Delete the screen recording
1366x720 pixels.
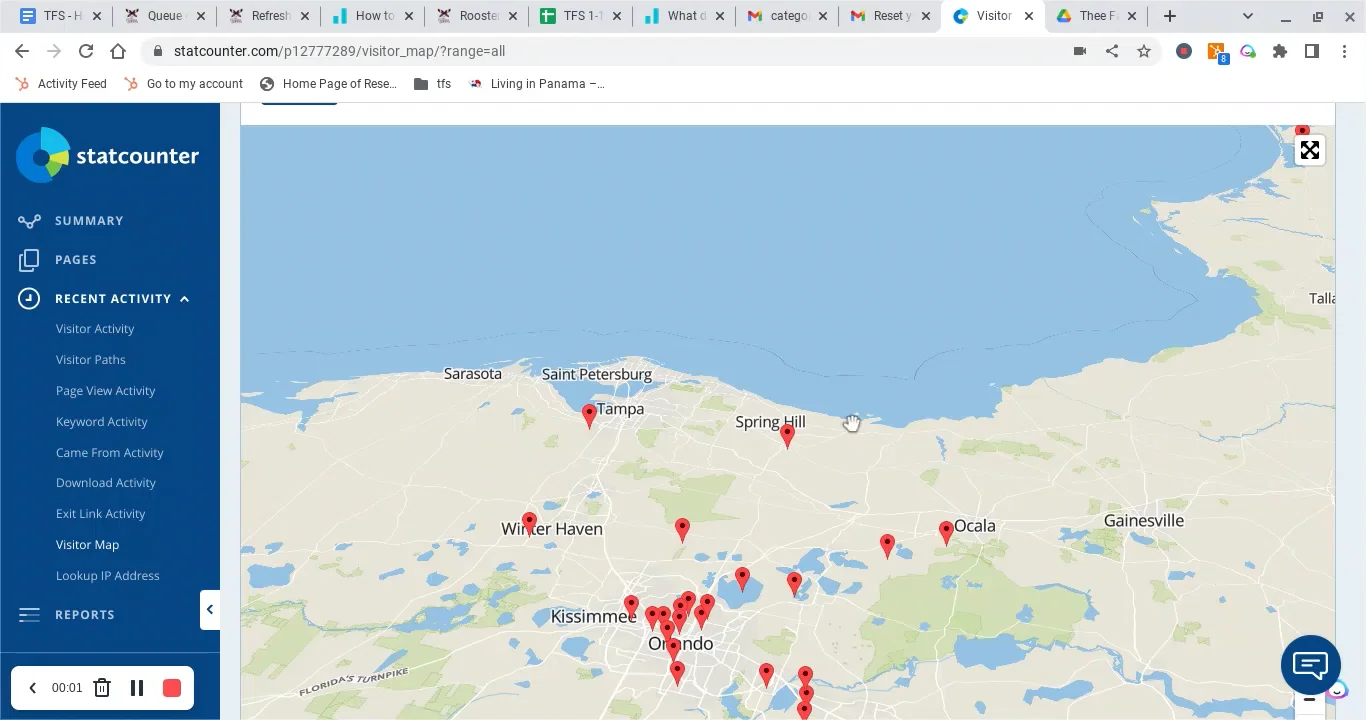pyautogui.click(x=102, y=688)
